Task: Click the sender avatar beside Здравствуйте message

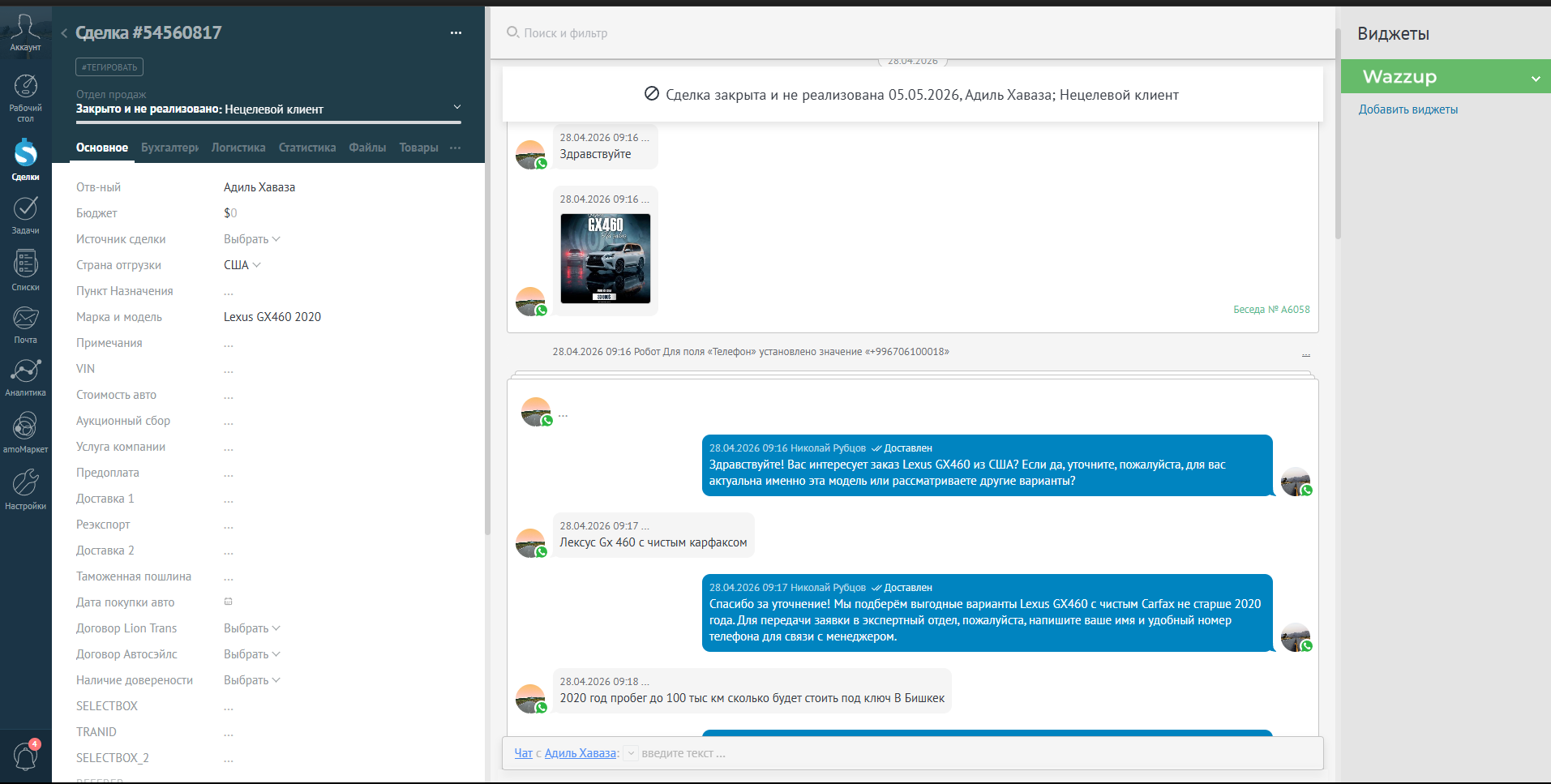Action: (531, 155)
